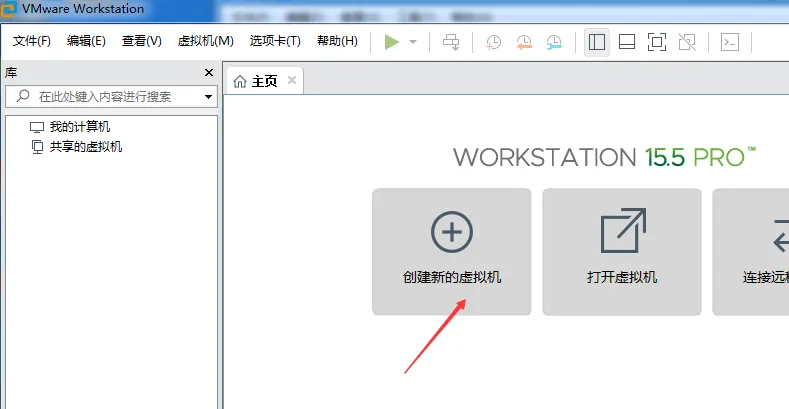Open the 虚拟机(M) menu
The width and height of the screenshot is (789, 409).
(x=205, y=41)
